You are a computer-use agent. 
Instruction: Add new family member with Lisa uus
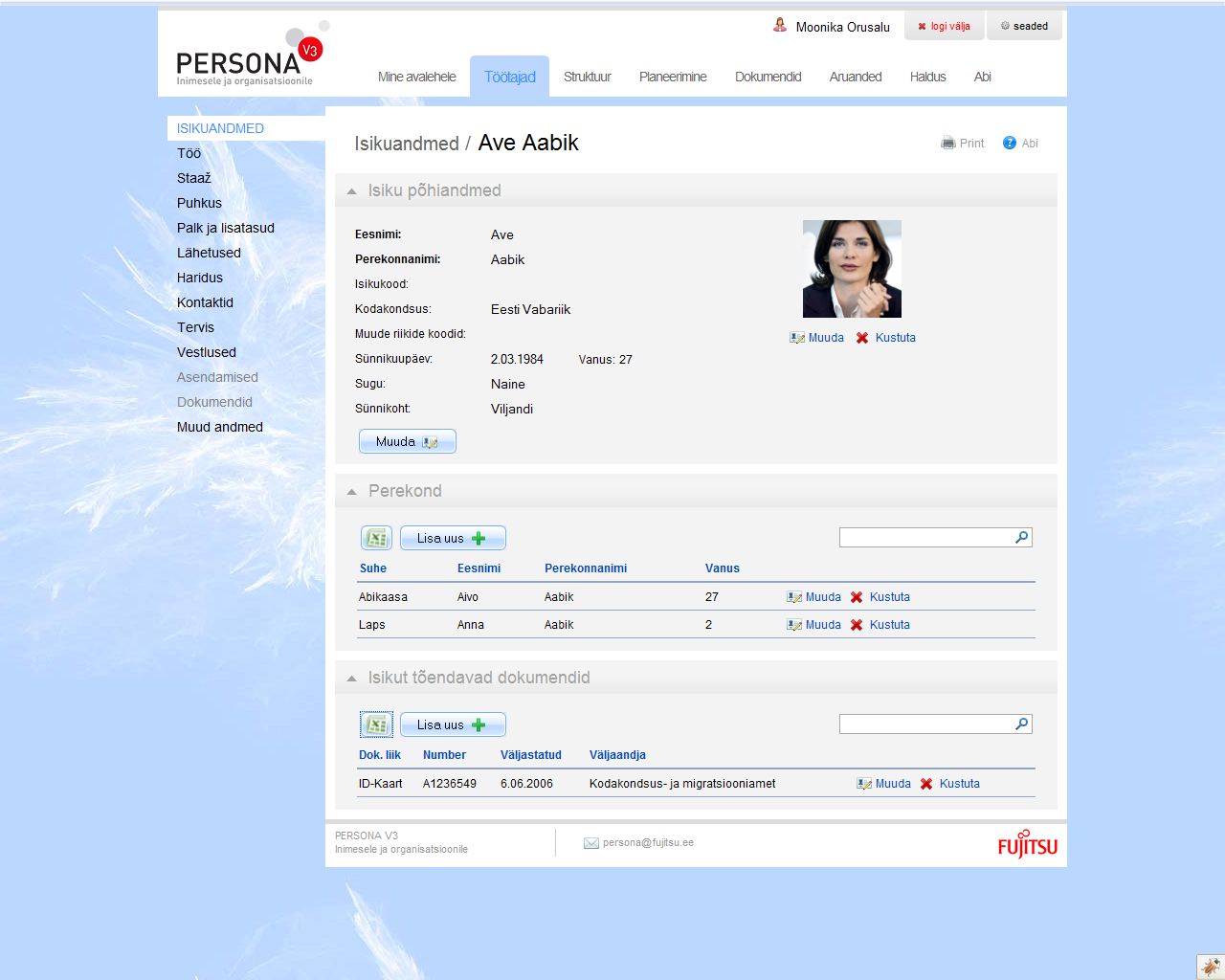(452, 538)
